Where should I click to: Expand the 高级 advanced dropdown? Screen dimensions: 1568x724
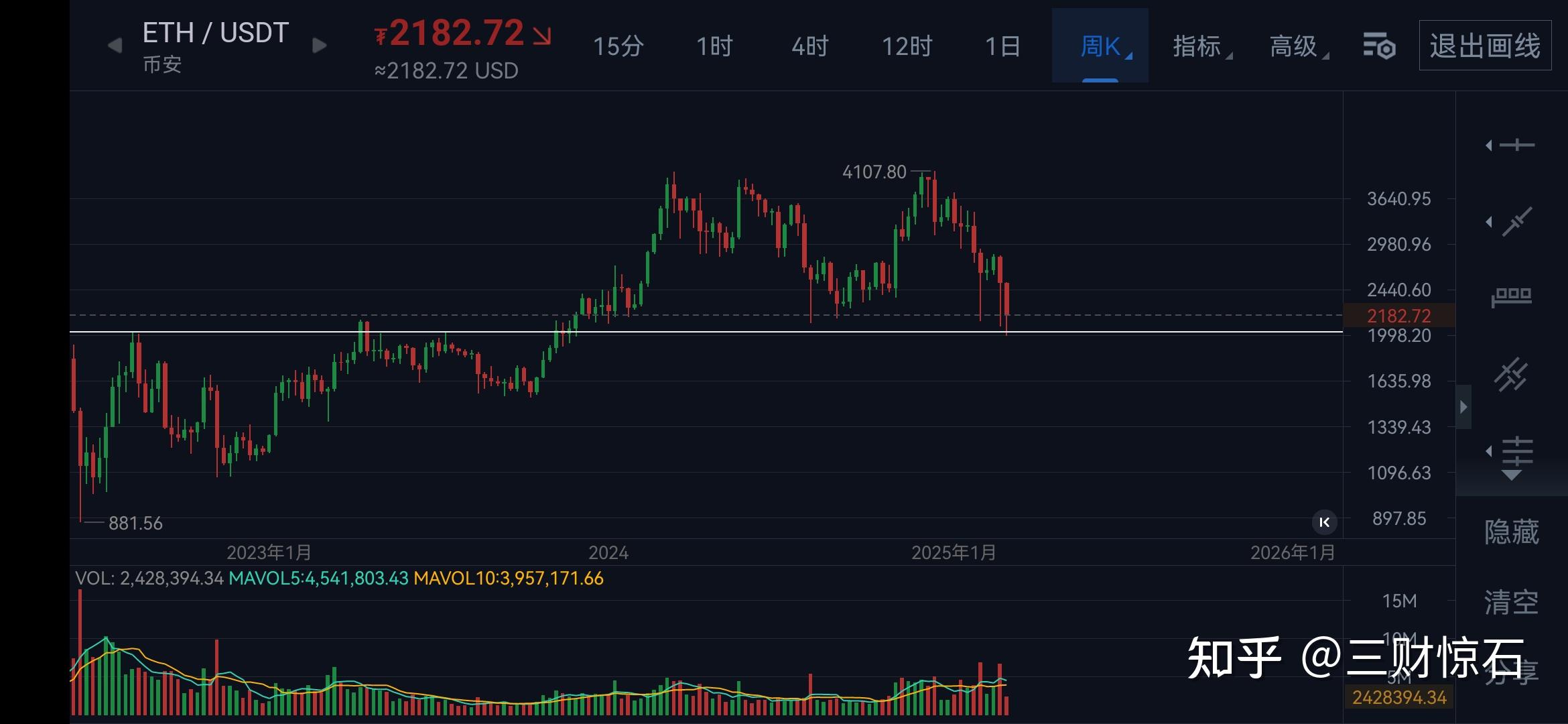[1295, 46]
